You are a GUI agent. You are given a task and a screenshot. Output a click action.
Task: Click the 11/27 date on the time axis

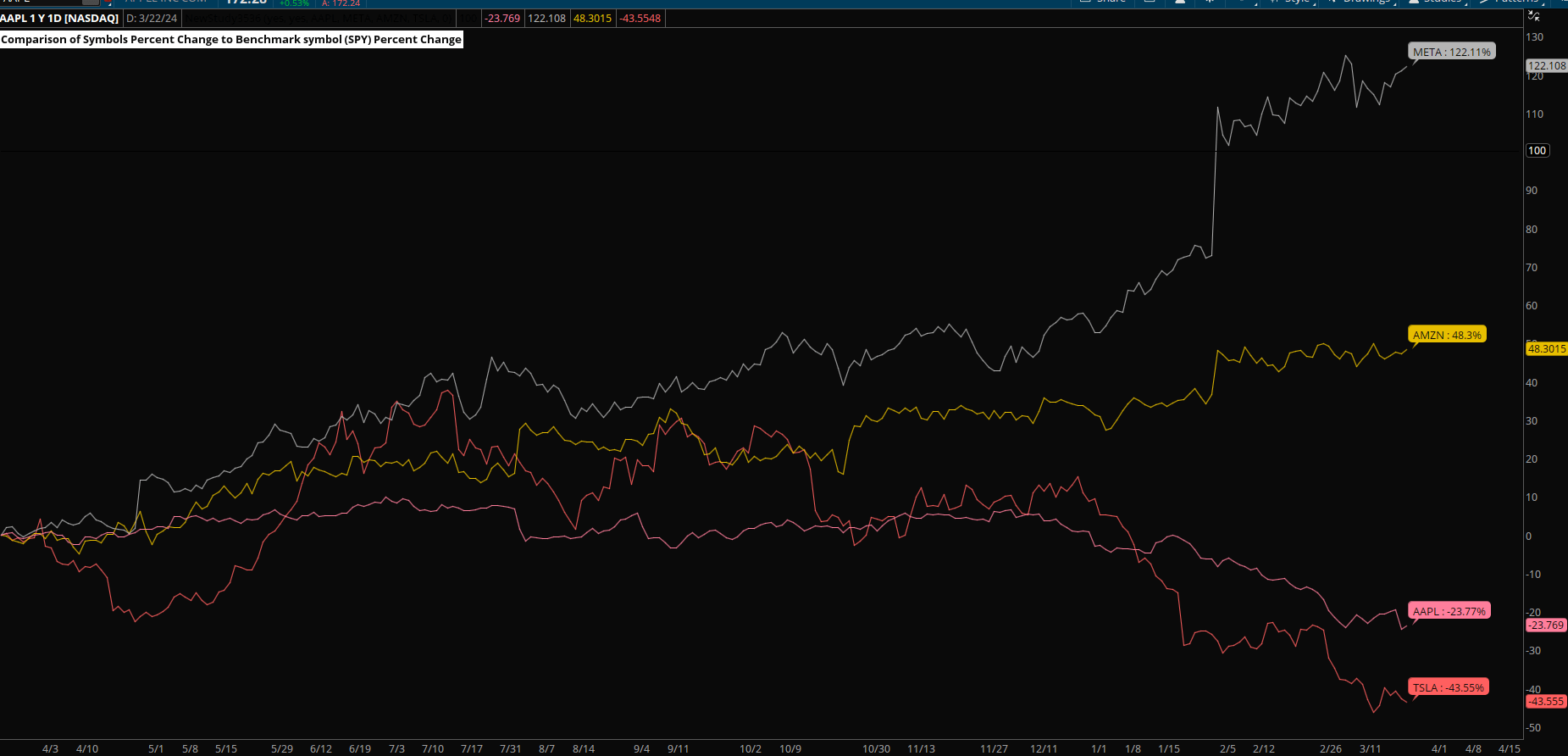point(994,748)
